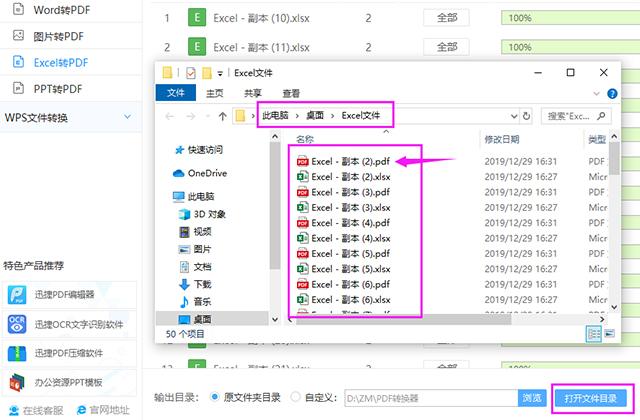Open 办公资源PPT模板 recommendation

[69, 382]
